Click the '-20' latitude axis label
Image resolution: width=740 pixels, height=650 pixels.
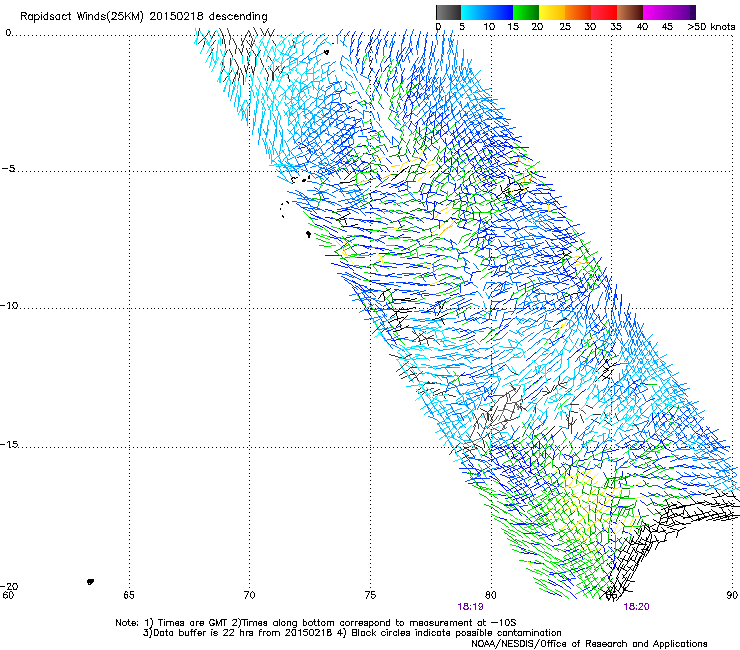click(x=9, y=586)
